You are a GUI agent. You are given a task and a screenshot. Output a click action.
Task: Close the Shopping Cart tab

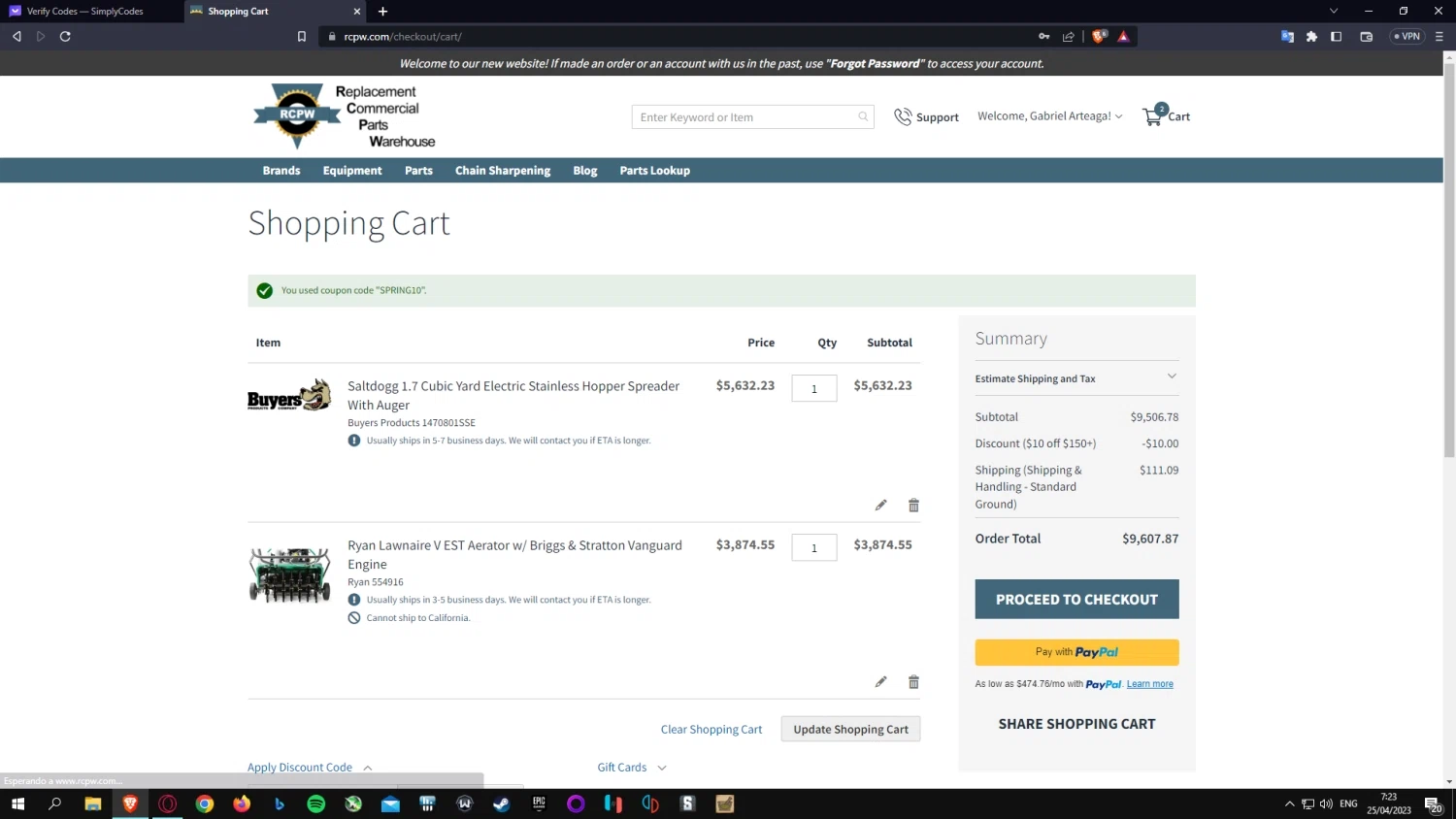(357, 11)
